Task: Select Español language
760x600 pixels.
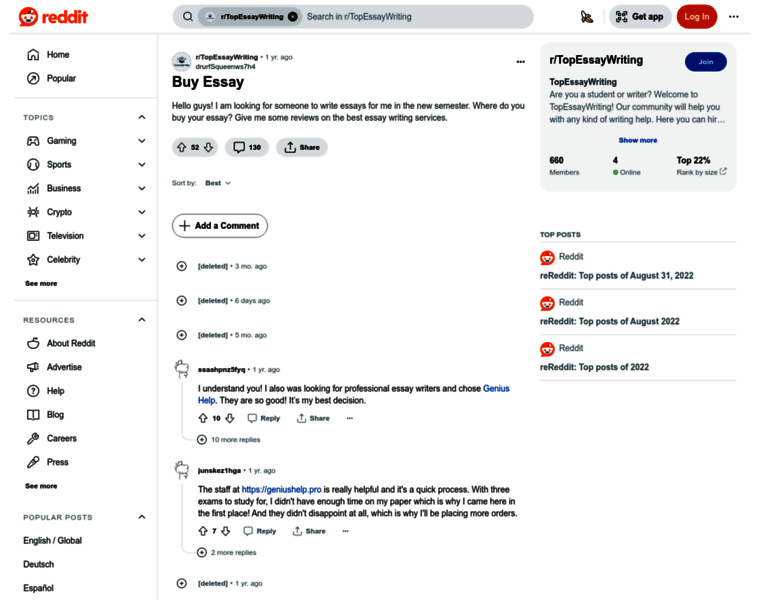Action: [38, 588]
